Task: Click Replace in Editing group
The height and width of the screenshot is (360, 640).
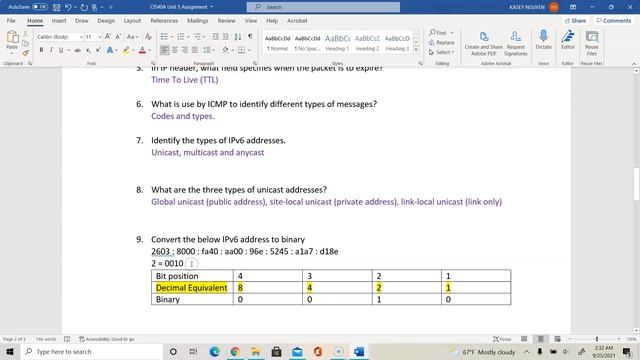Action: click(441, 42)
